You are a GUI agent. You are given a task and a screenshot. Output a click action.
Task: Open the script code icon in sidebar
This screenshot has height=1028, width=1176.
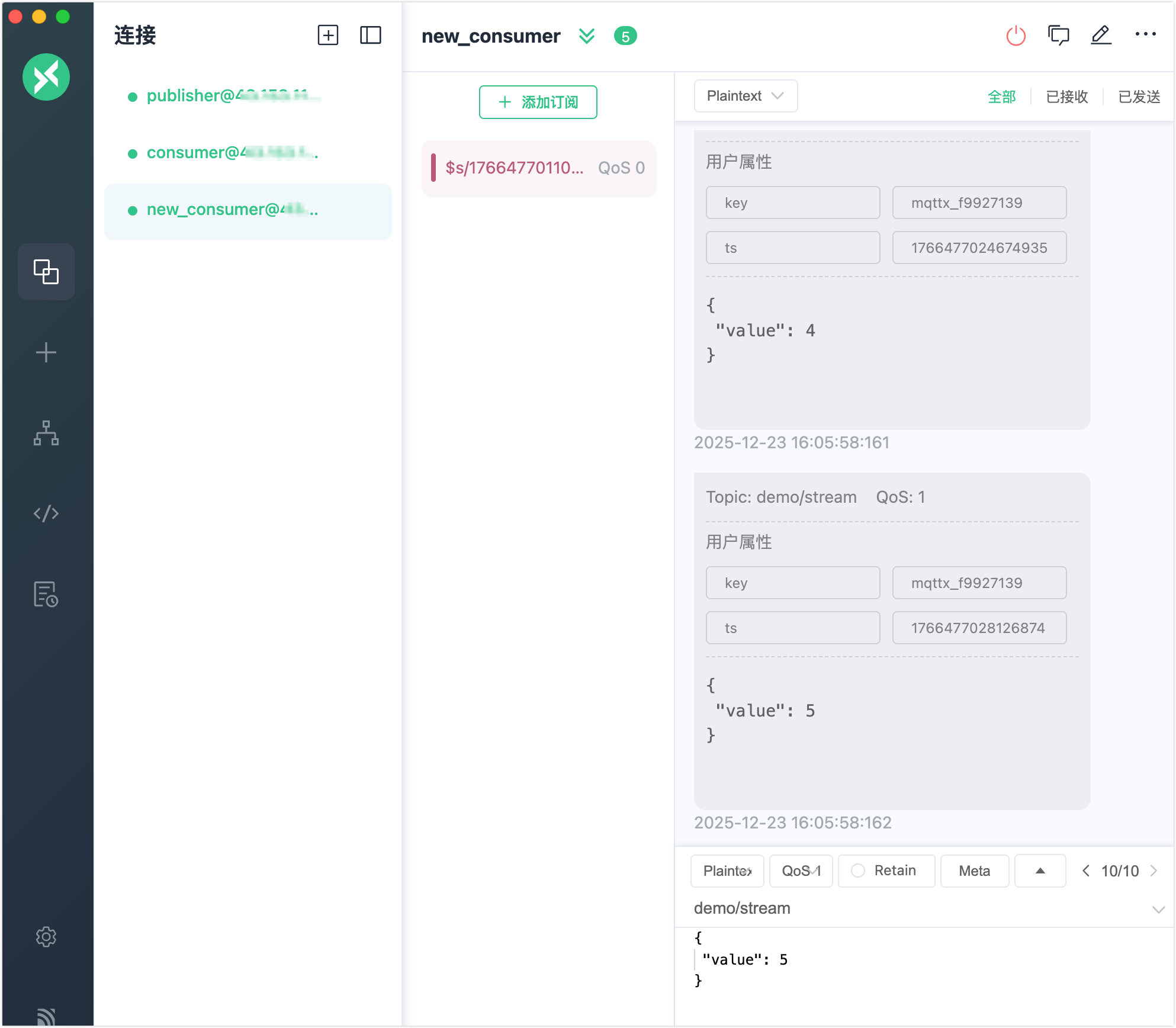(x=46, y=513)
